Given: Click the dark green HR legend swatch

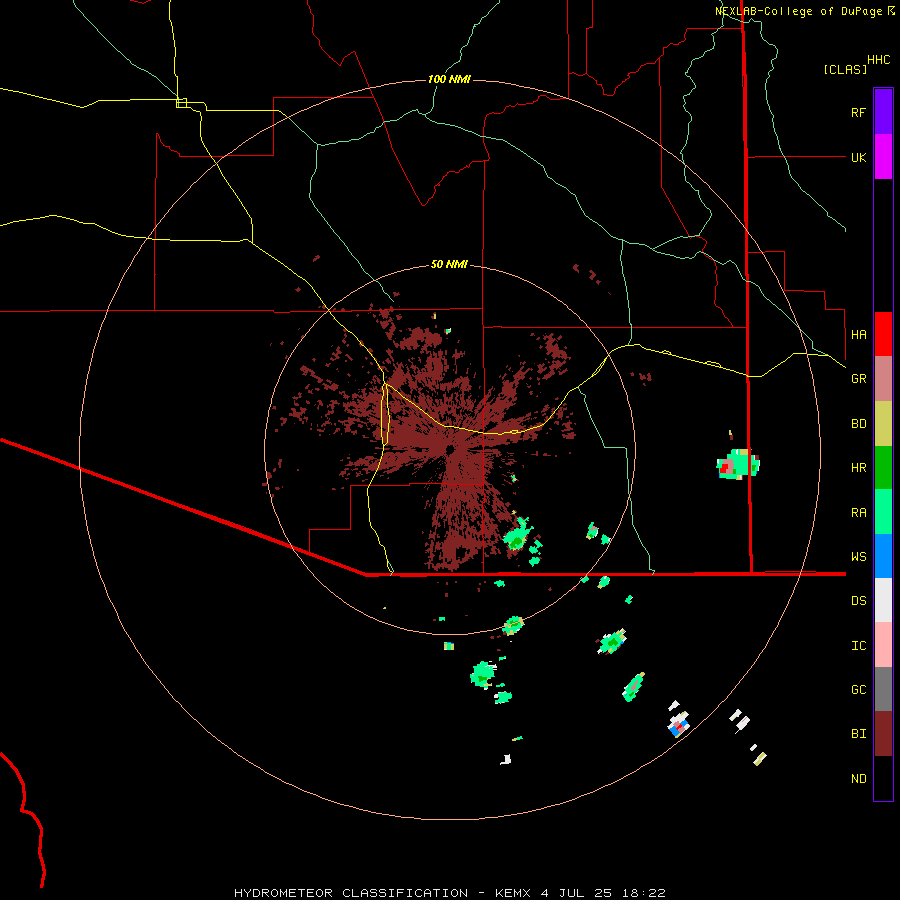Looking at the screenshot, I should pyautogui.click(x=883, y=468).
